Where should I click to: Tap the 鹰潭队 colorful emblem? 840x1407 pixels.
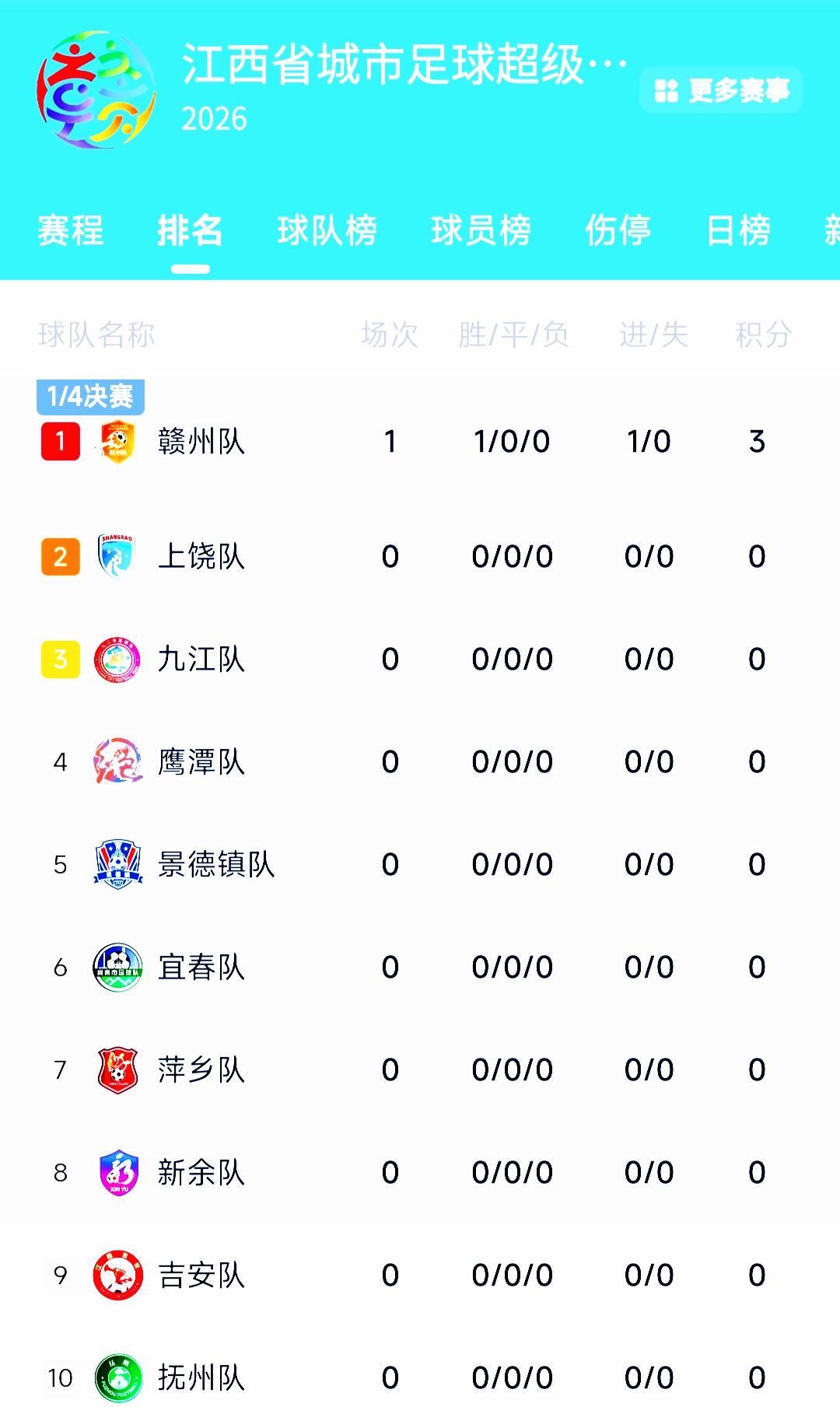[x=117, y=761]
